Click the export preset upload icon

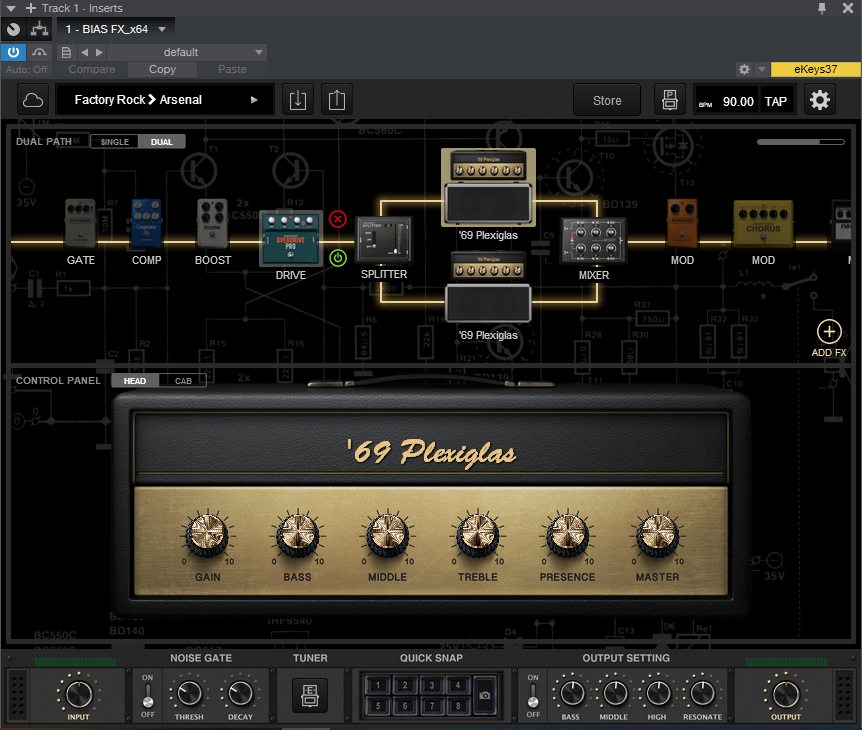coord(336,100)
